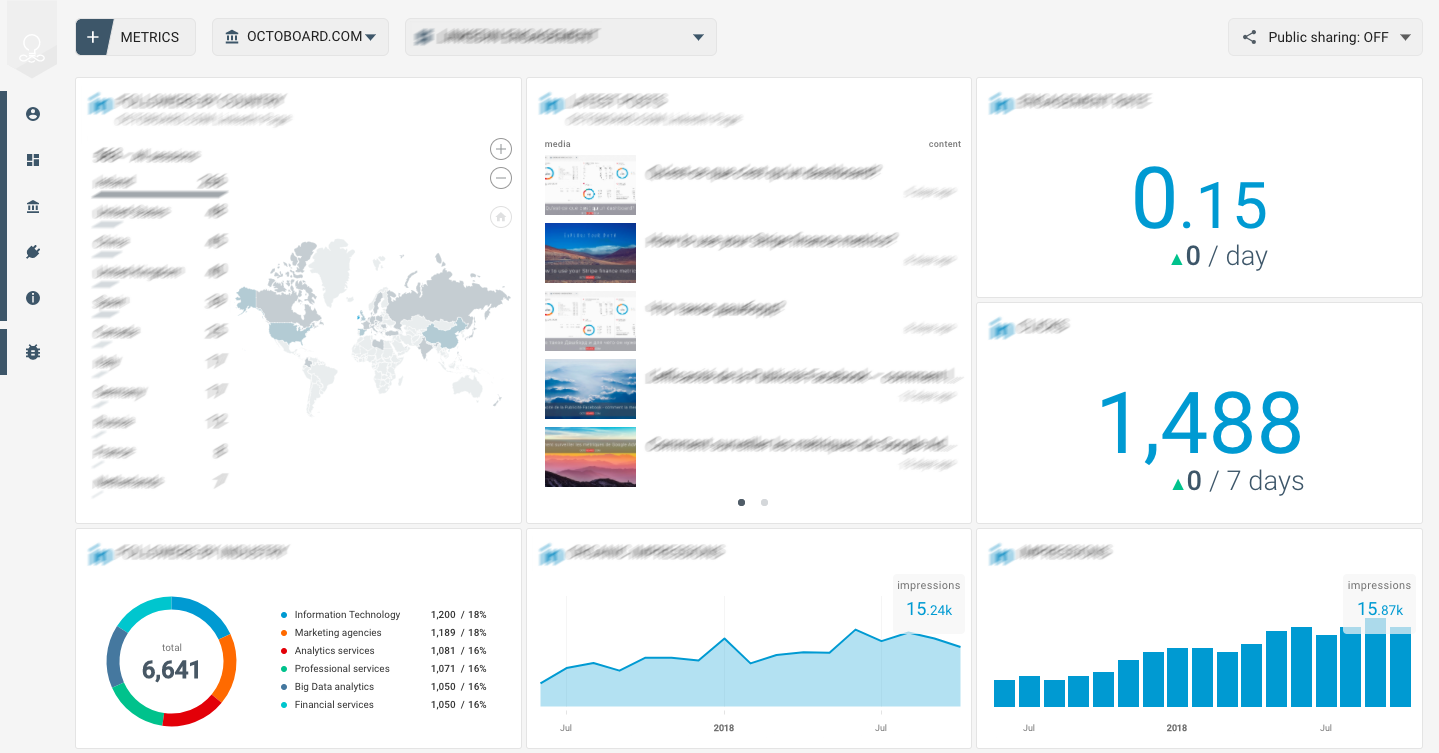Open the Public sharing dropdown arrow
This screenshot has height=753, width=1439.
coord(1407,36)
